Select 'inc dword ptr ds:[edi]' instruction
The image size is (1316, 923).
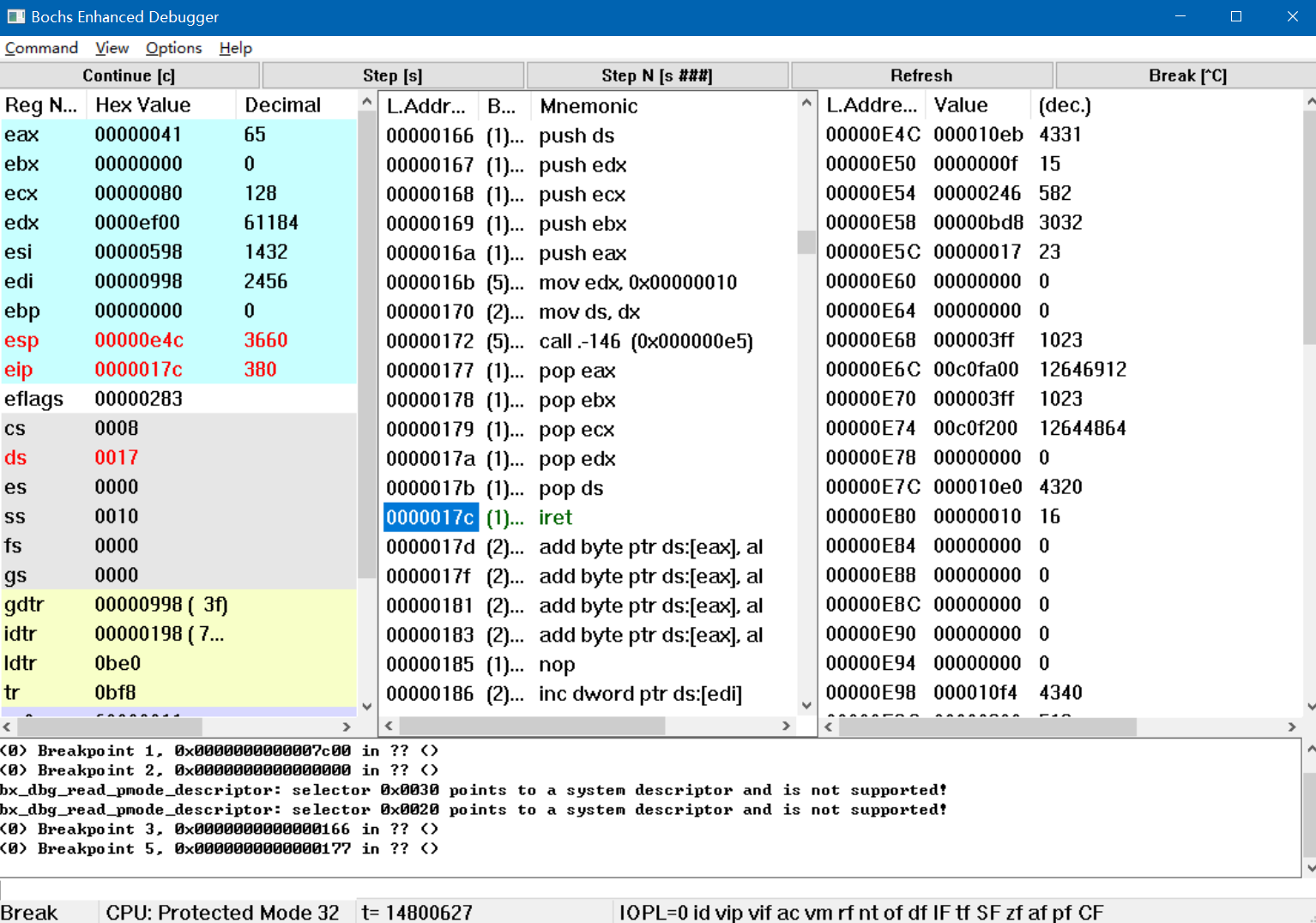[589, 694]
